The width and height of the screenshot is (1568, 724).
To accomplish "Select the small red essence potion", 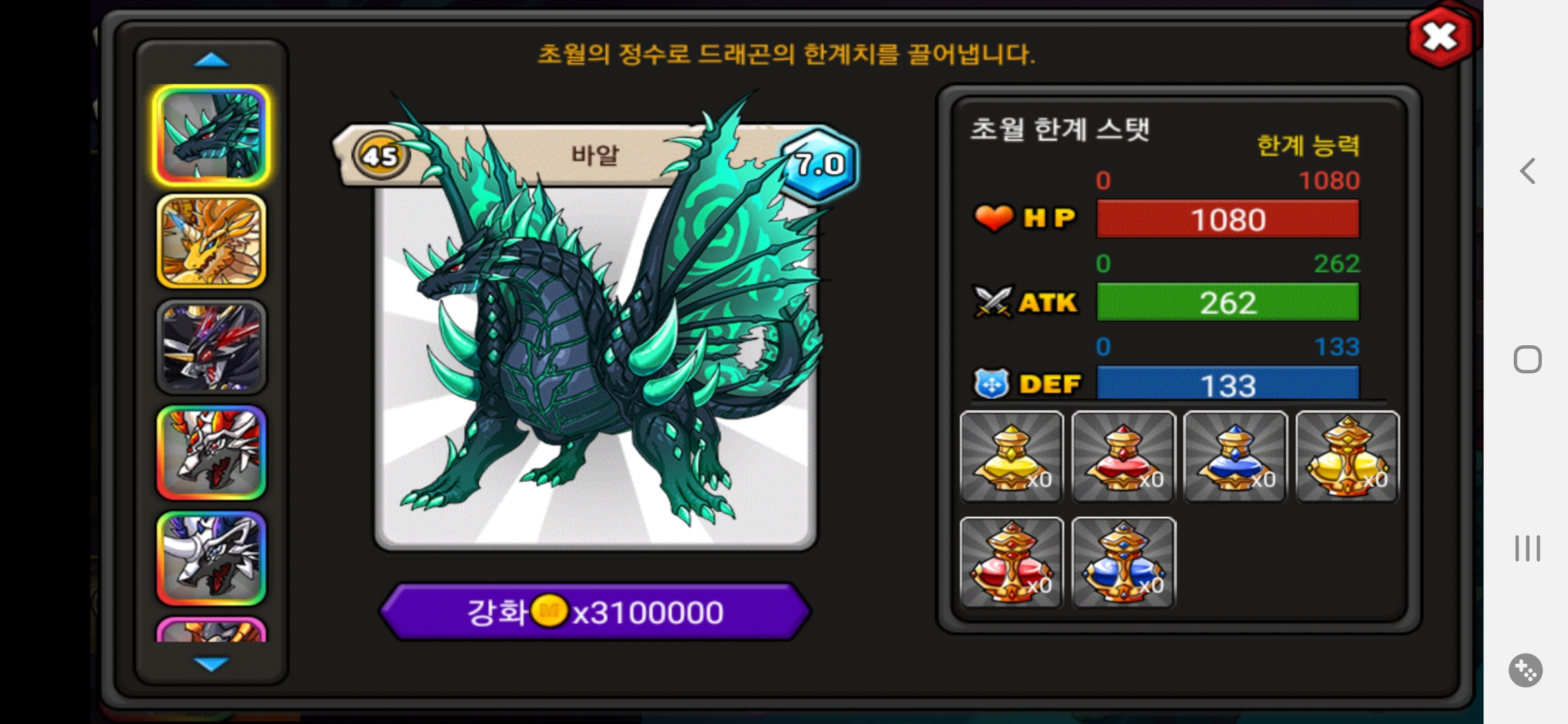I will pos(1124,457).
